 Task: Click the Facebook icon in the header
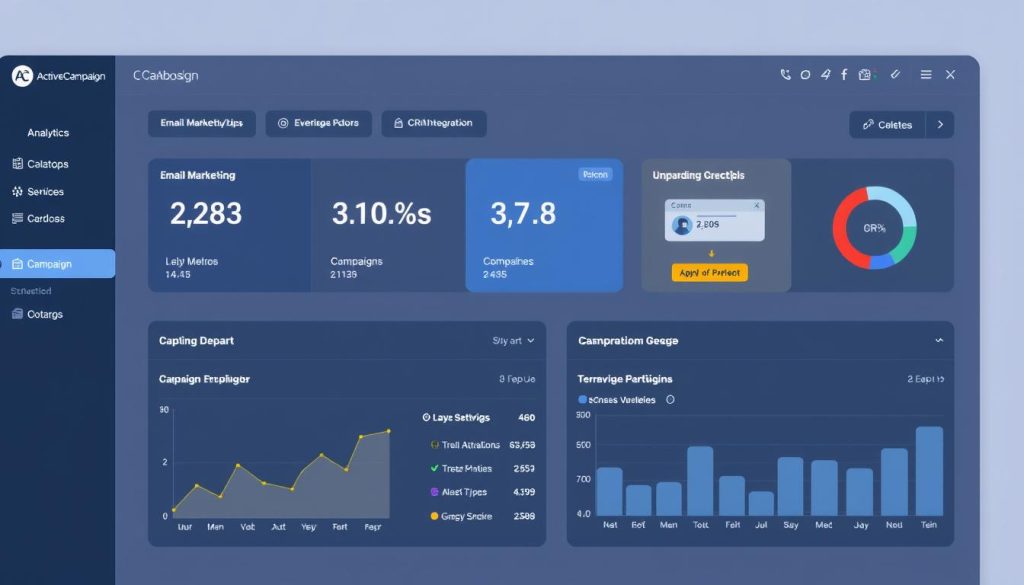point(845,74)
